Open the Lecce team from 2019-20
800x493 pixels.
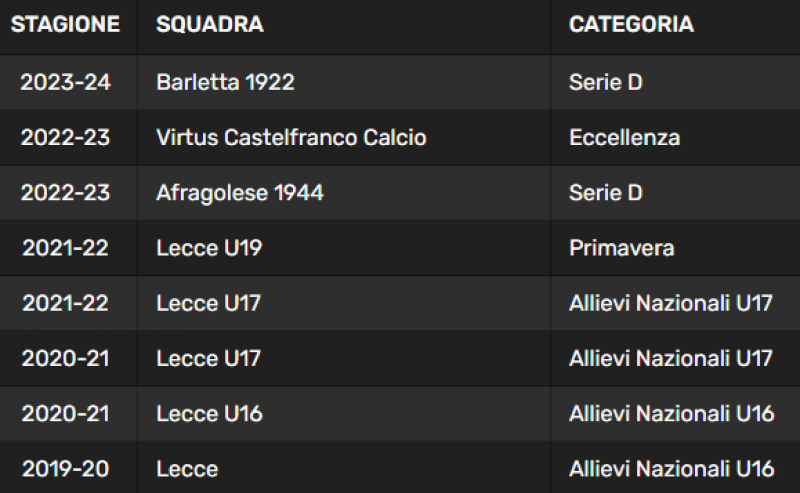(187, 469)
